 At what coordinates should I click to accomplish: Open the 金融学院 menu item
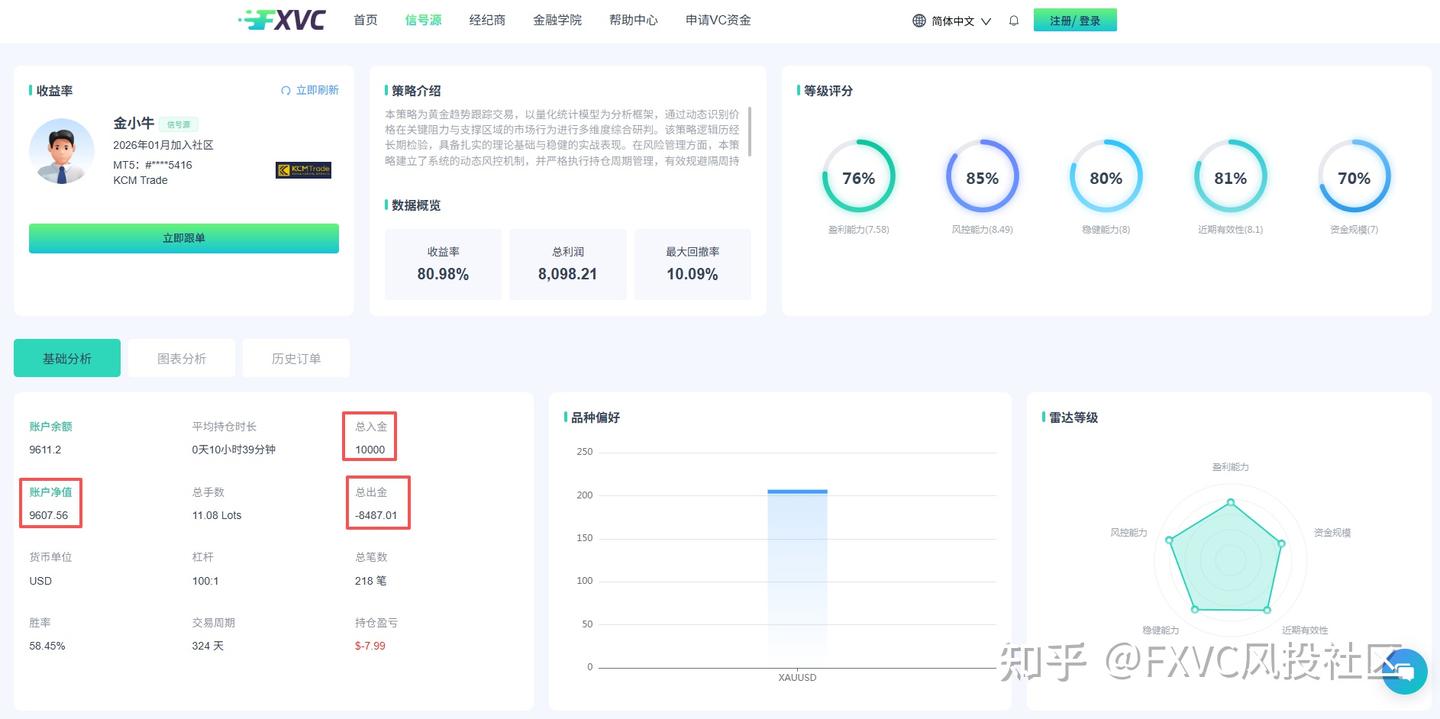pyautogui.click(x=557, y=19)
